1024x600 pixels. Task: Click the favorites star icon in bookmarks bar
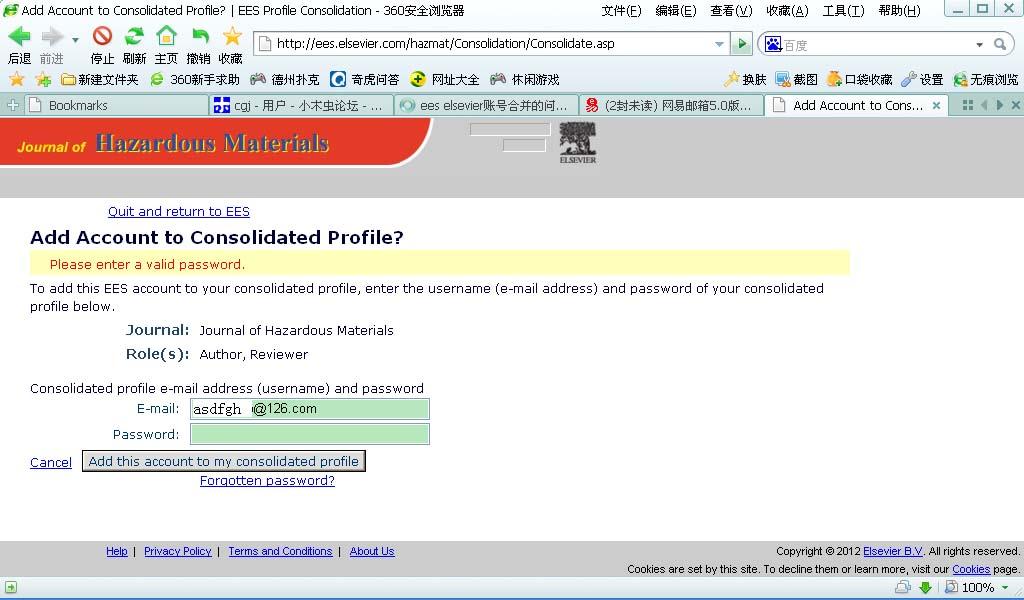tap(16, 80)
